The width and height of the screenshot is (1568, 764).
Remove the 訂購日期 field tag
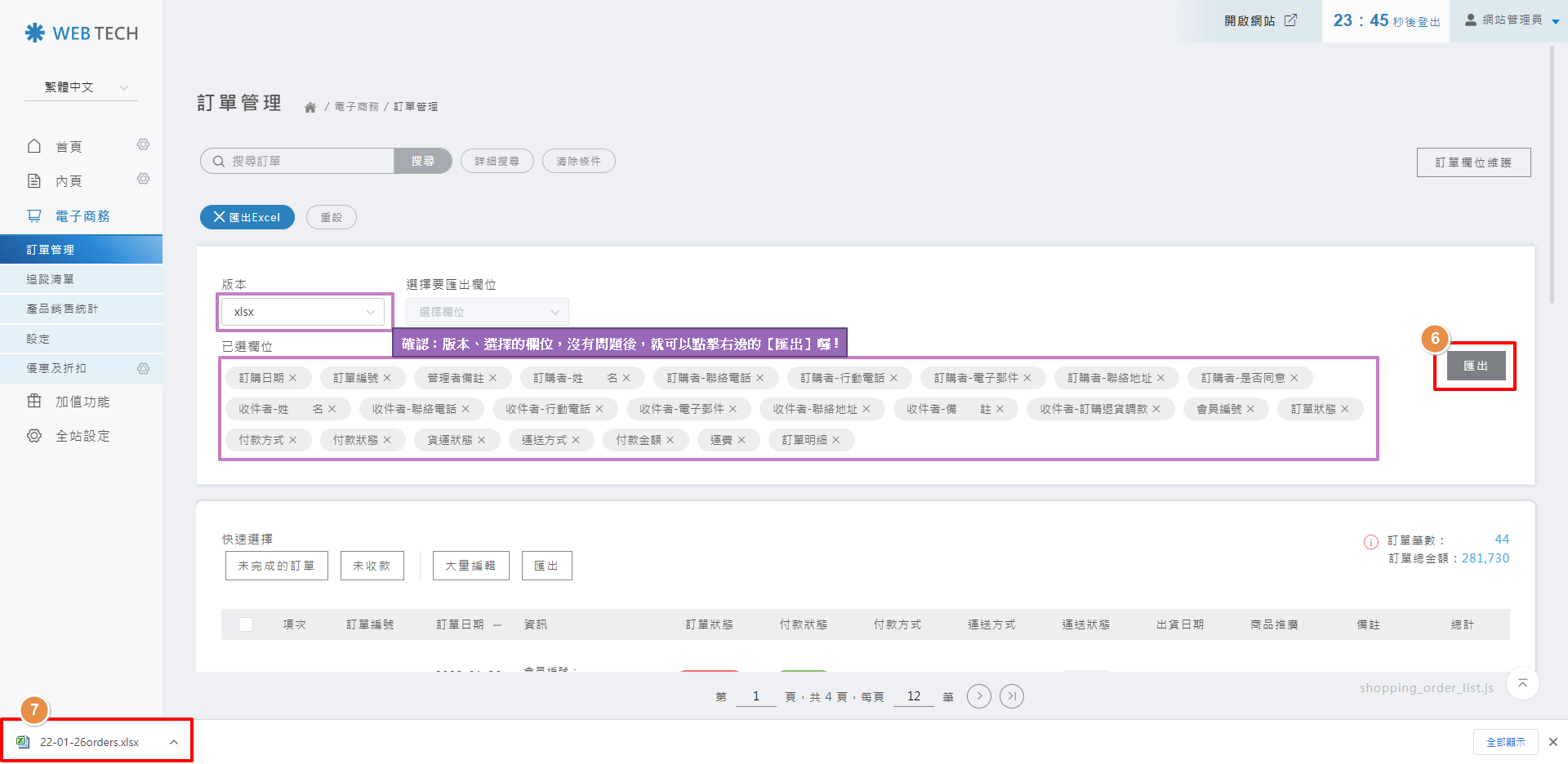coord(293,378)
